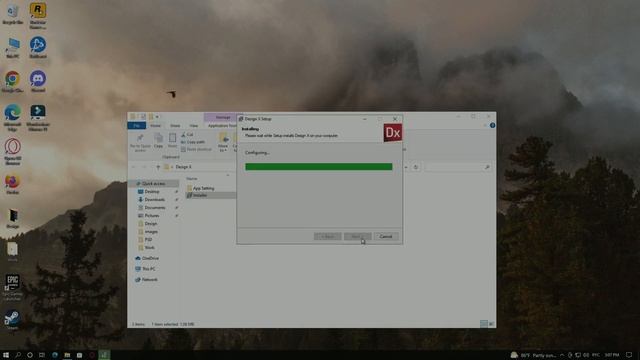Click the taskbar search icon
Image resolution: width=640 pixels, height=360 pixels.
pyautogui.click(x=18, y=355)
